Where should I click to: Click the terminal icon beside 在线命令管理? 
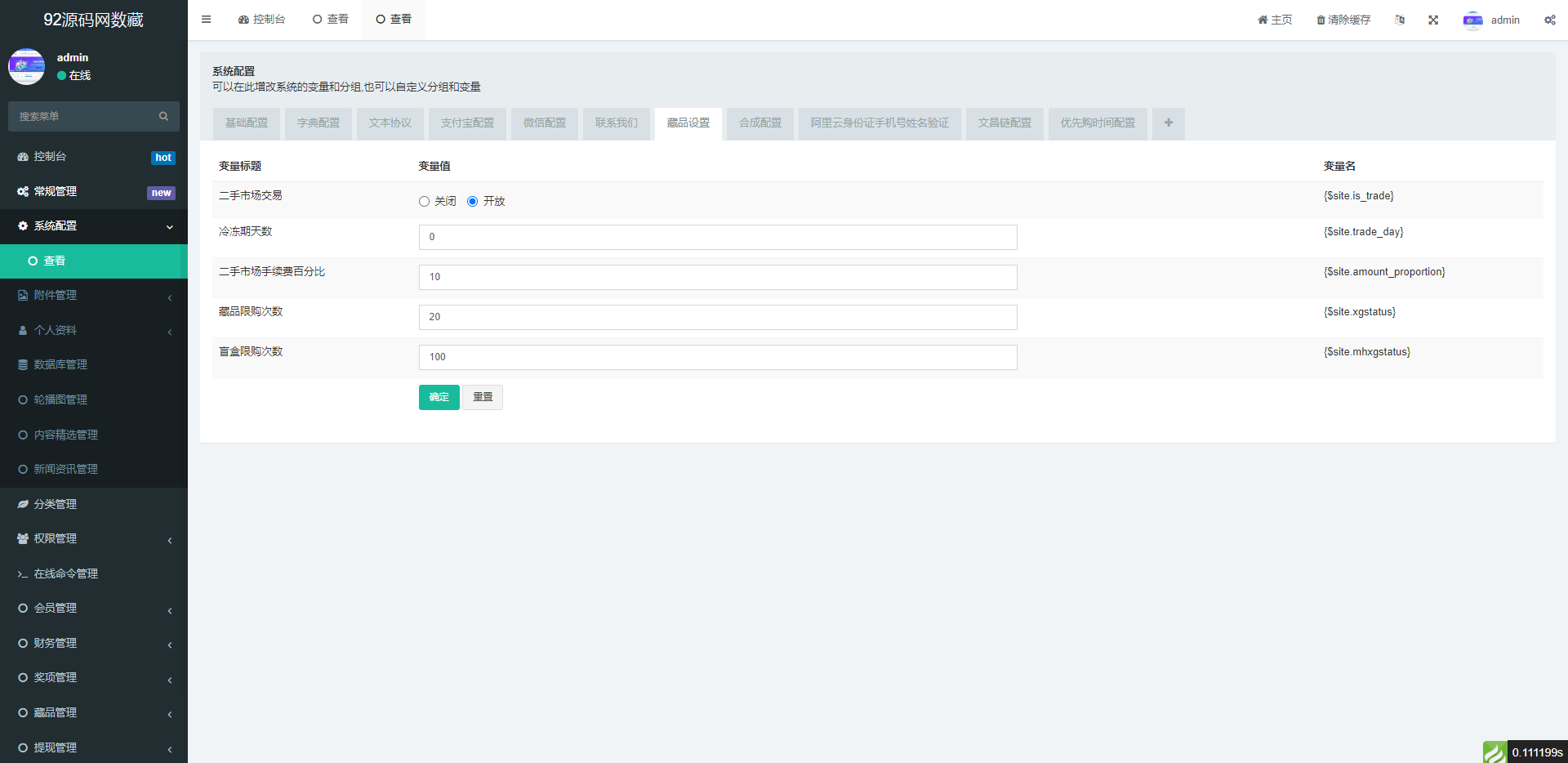click(23, 574)
